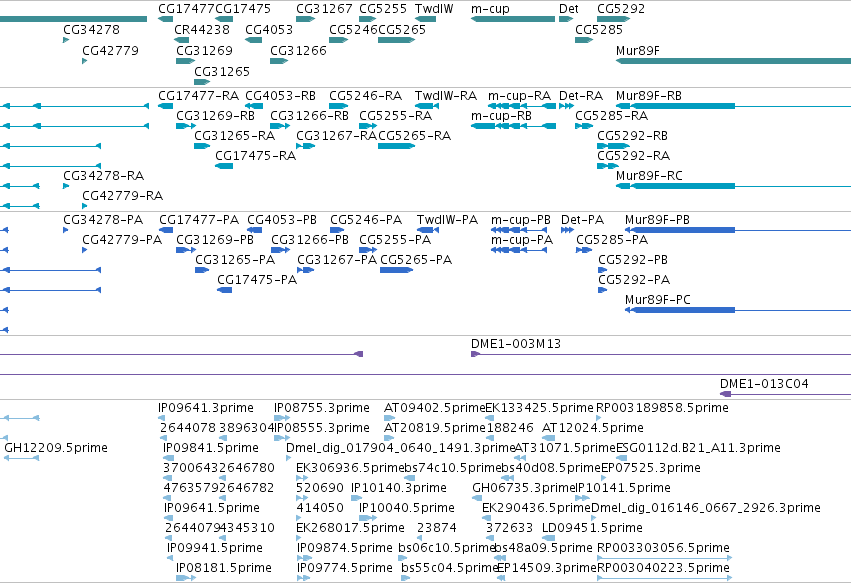This screenshot has height=583, width=851.
Task: Click EST Dmel_dig_016146_0667_2926.3prime
Action: pyautogui.click(x=706, y=508)
